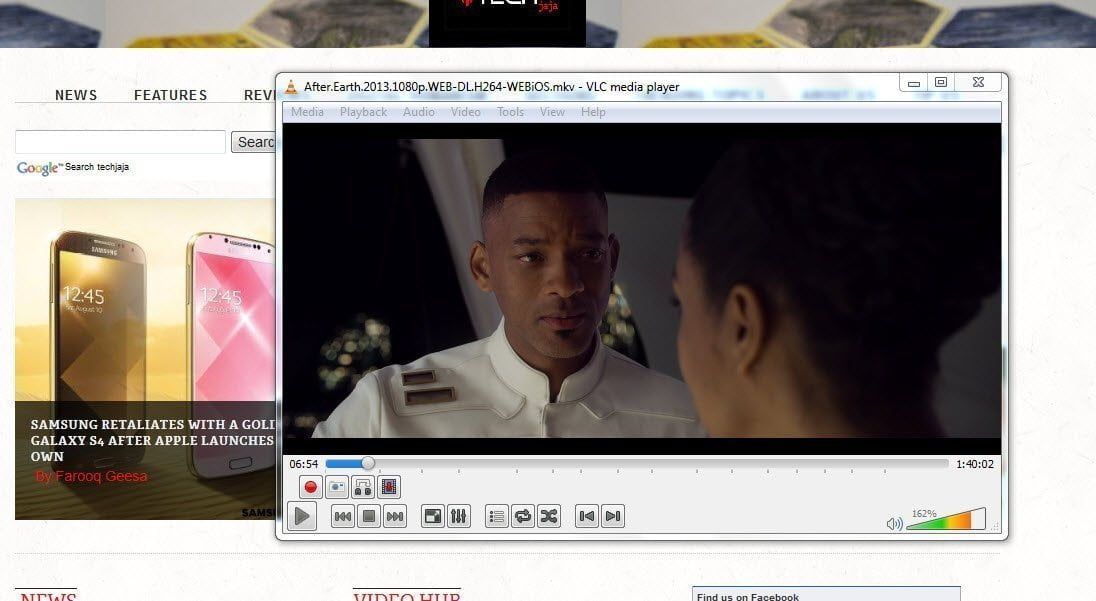Image resolution: width=1096 pixels, height=601 pixels.
Task: Click the A-B loop icon
Action: pos(363,487)
